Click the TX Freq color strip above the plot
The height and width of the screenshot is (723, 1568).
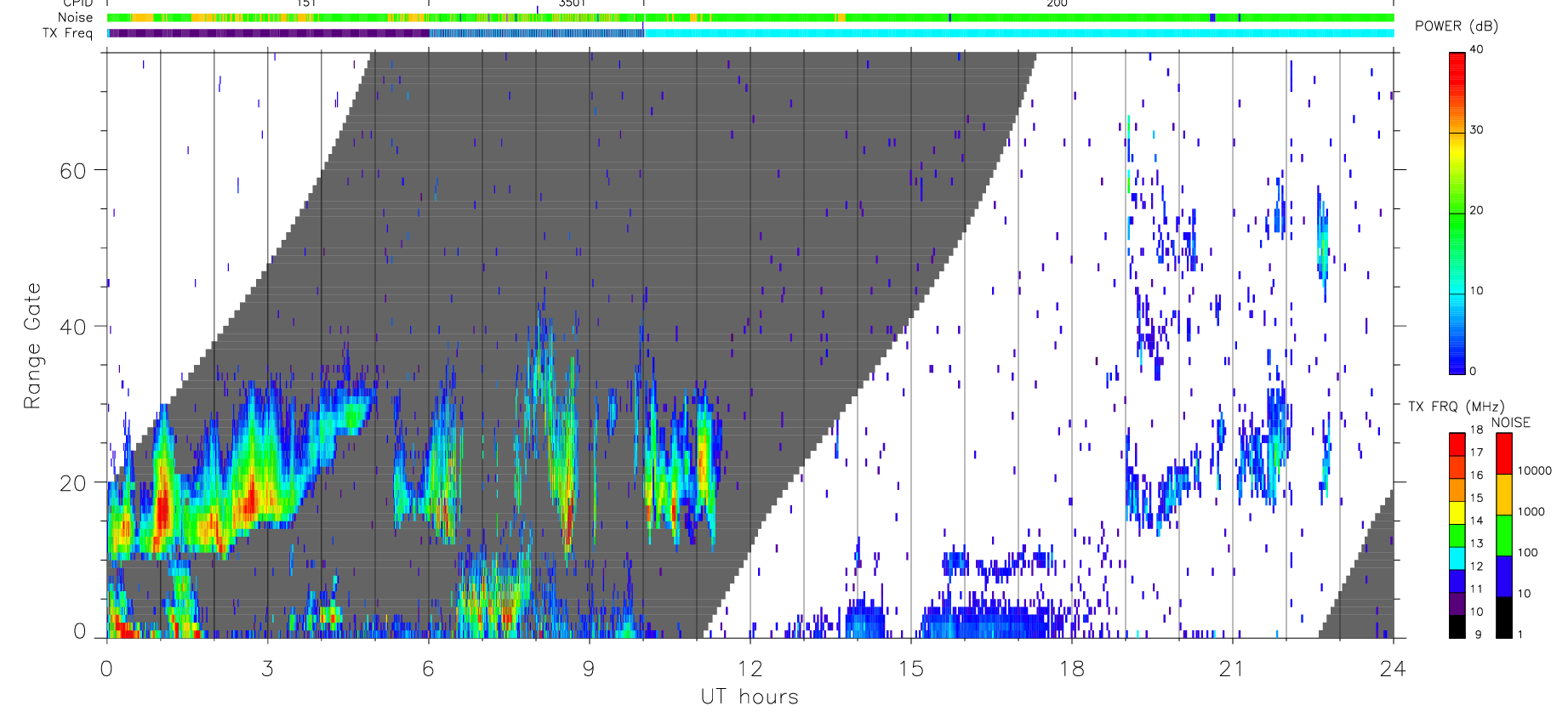[750, 33]
